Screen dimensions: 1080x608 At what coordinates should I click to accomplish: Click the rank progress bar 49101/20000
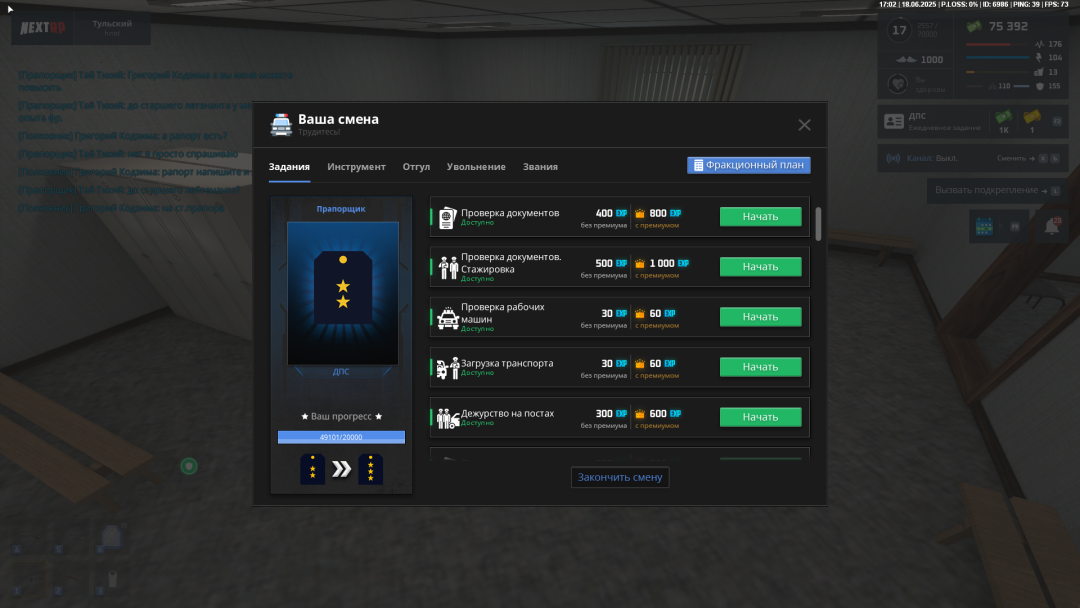341,437
